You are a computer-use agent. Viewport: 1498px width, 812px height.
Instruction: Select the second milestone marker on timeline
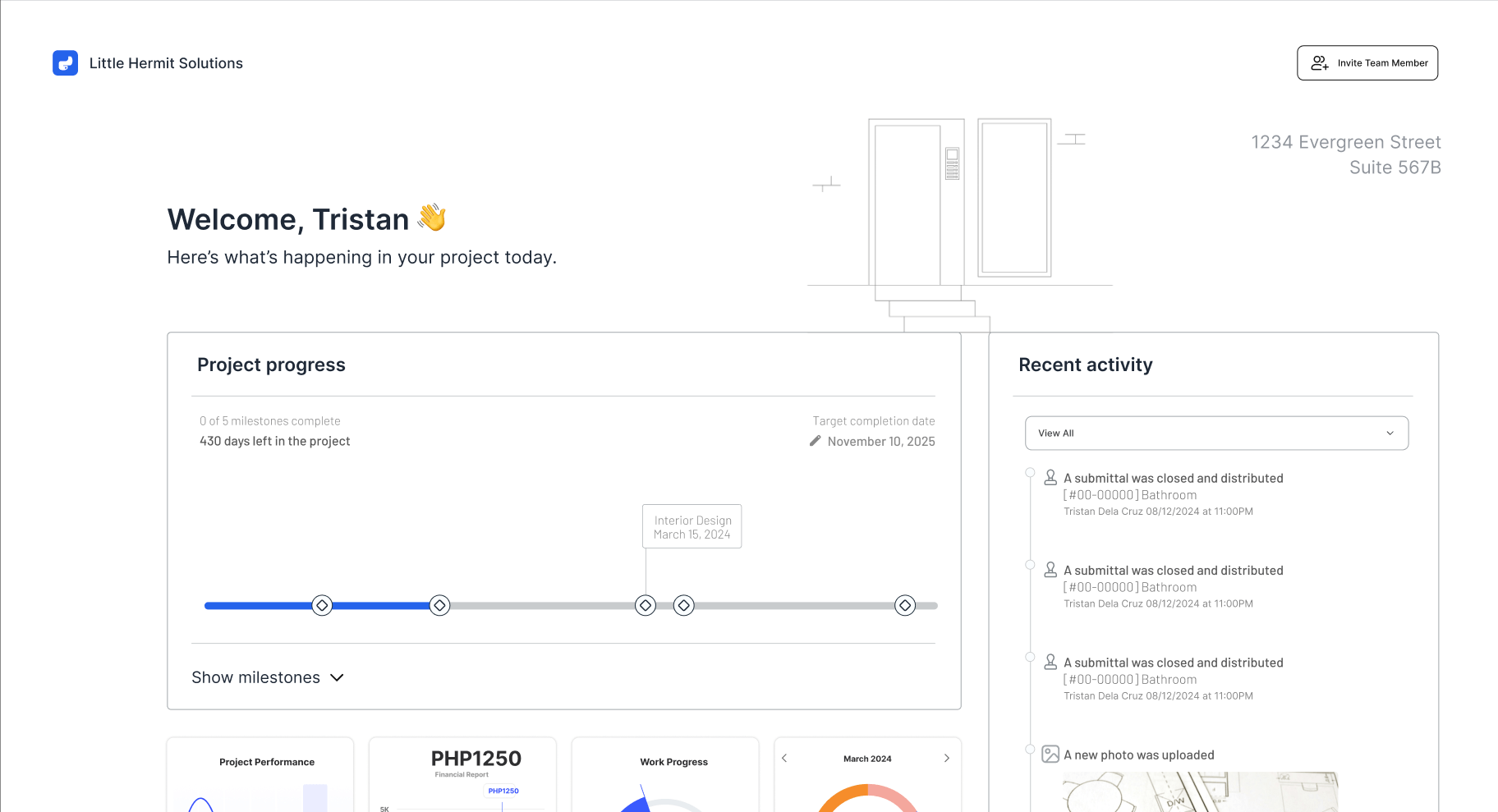[x=439, y=606]
